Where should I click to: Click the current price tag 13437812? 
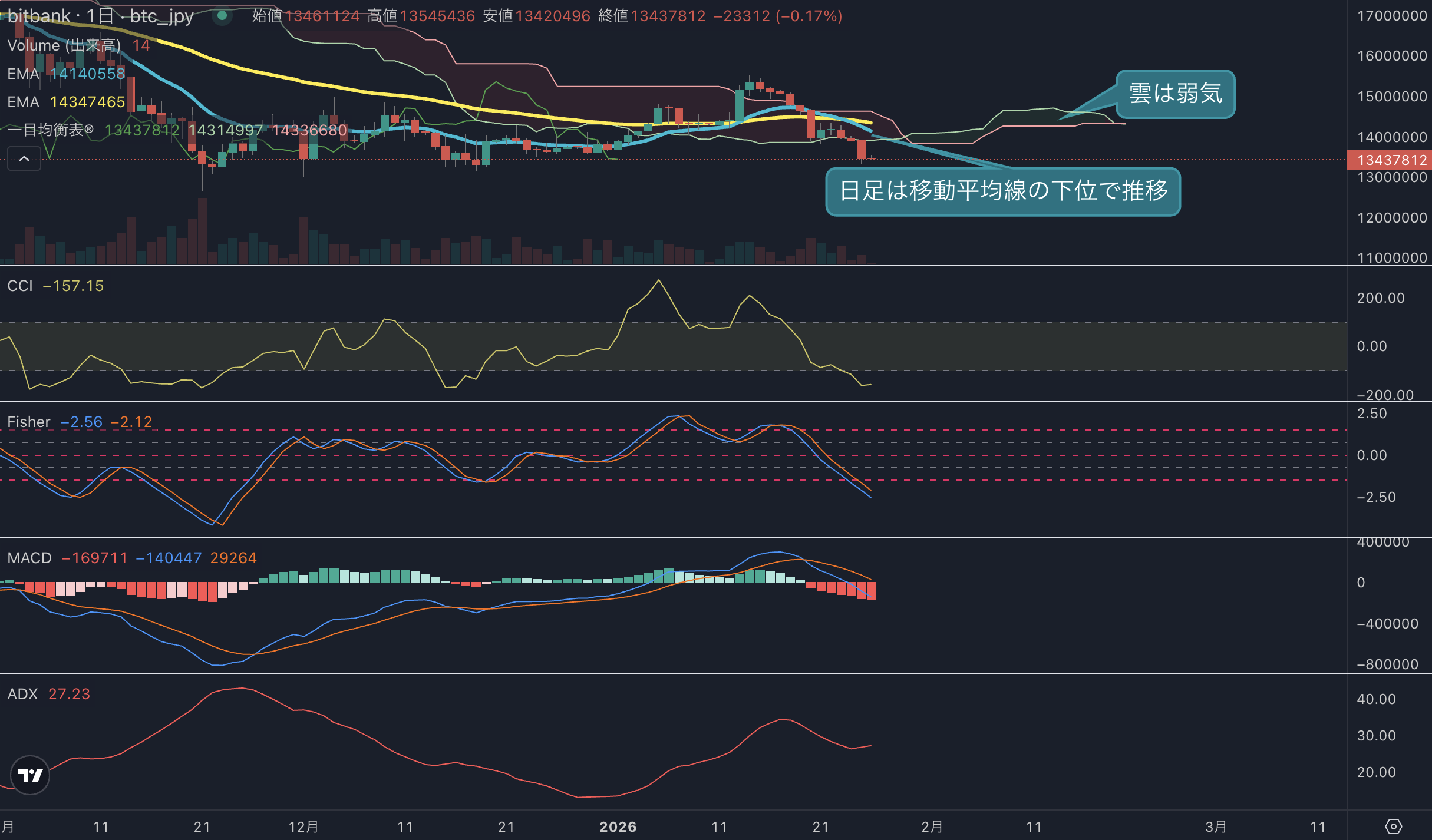coord(1390,160)
